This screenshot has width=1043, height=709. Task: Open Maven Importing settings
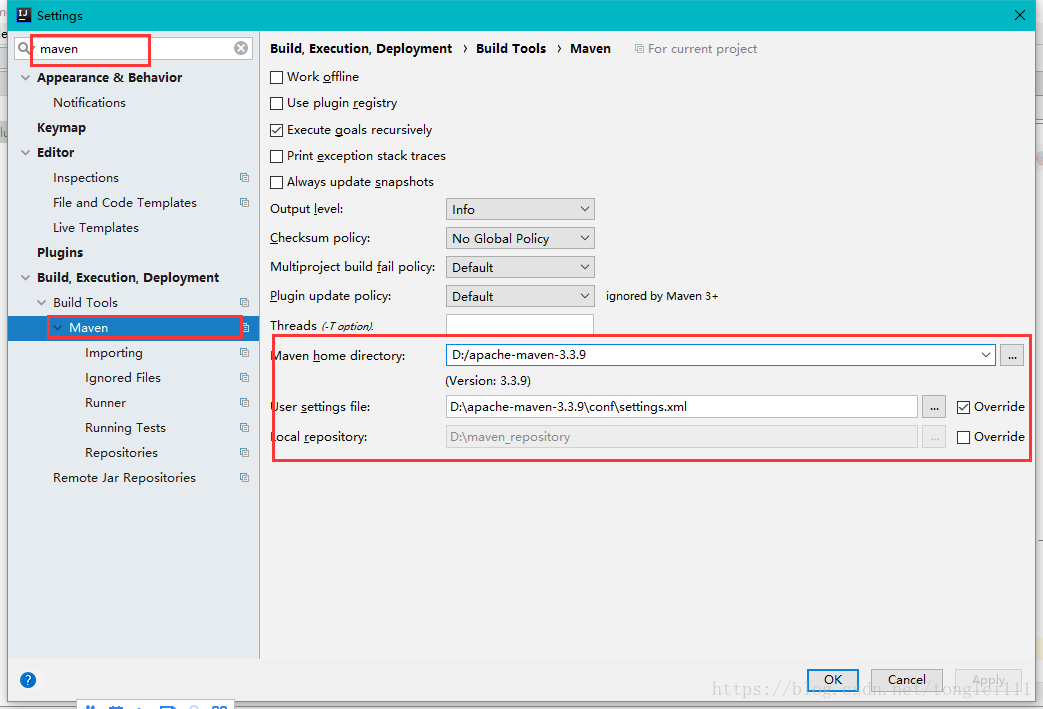114,353
